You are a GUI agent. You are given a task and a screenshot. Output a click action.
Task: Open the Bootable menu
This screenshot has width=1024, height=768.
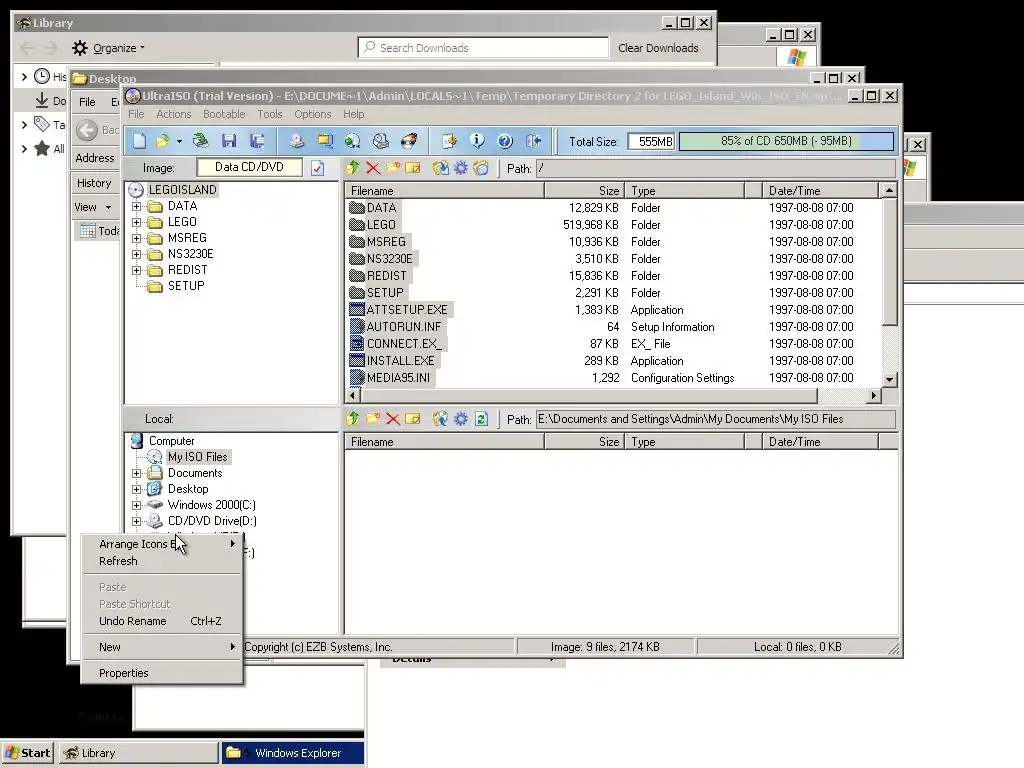click(x=224, y=114)
